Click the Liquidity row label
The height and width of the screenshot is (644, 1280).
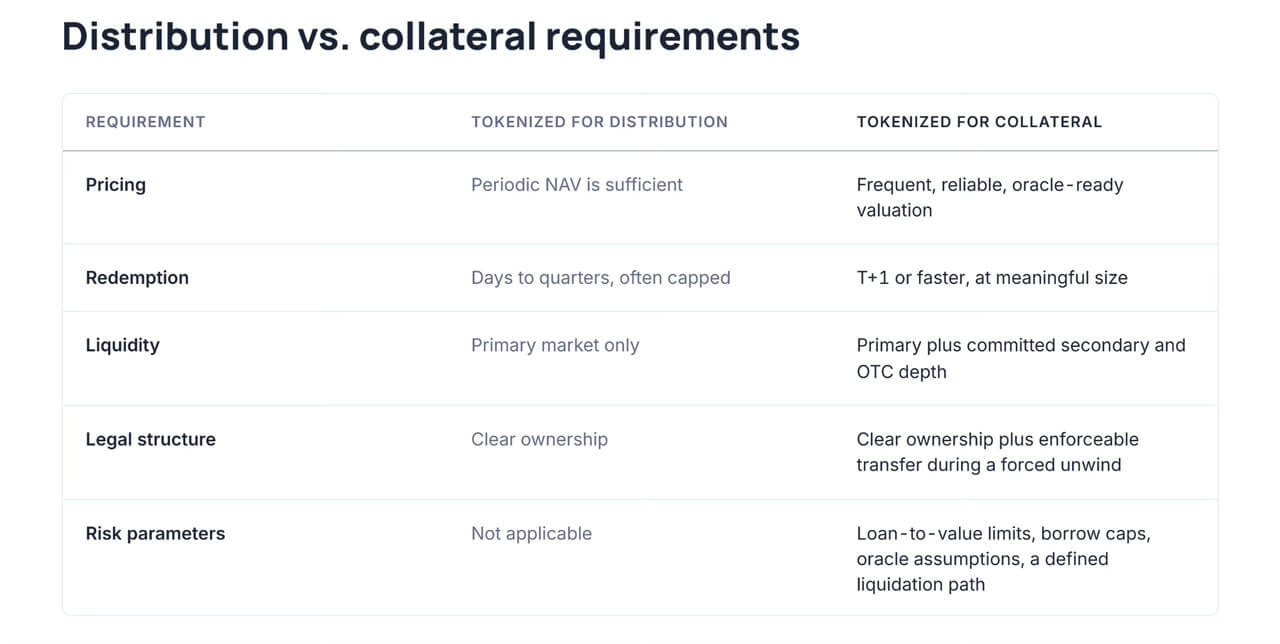tap(122, 345)
